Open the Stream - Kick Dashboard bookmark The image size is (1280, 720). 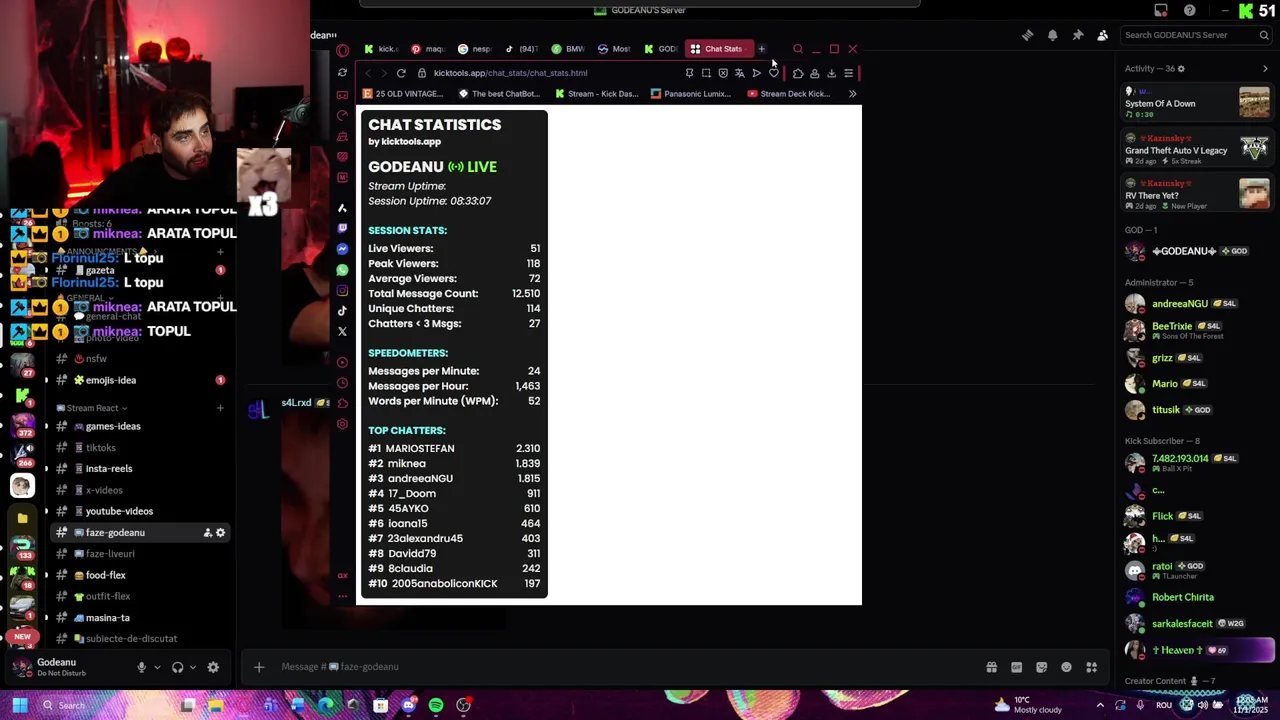596,94
